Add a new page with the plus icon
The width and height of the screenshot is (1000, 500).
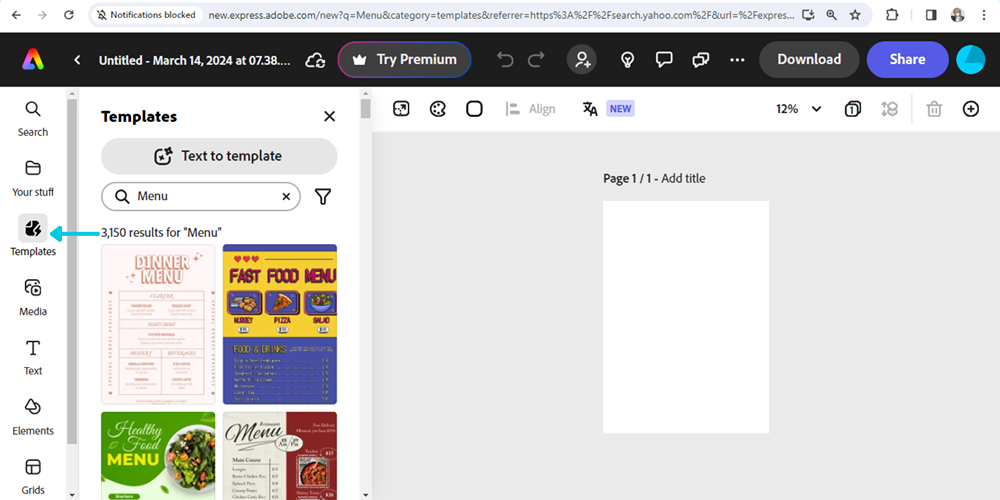971,109
